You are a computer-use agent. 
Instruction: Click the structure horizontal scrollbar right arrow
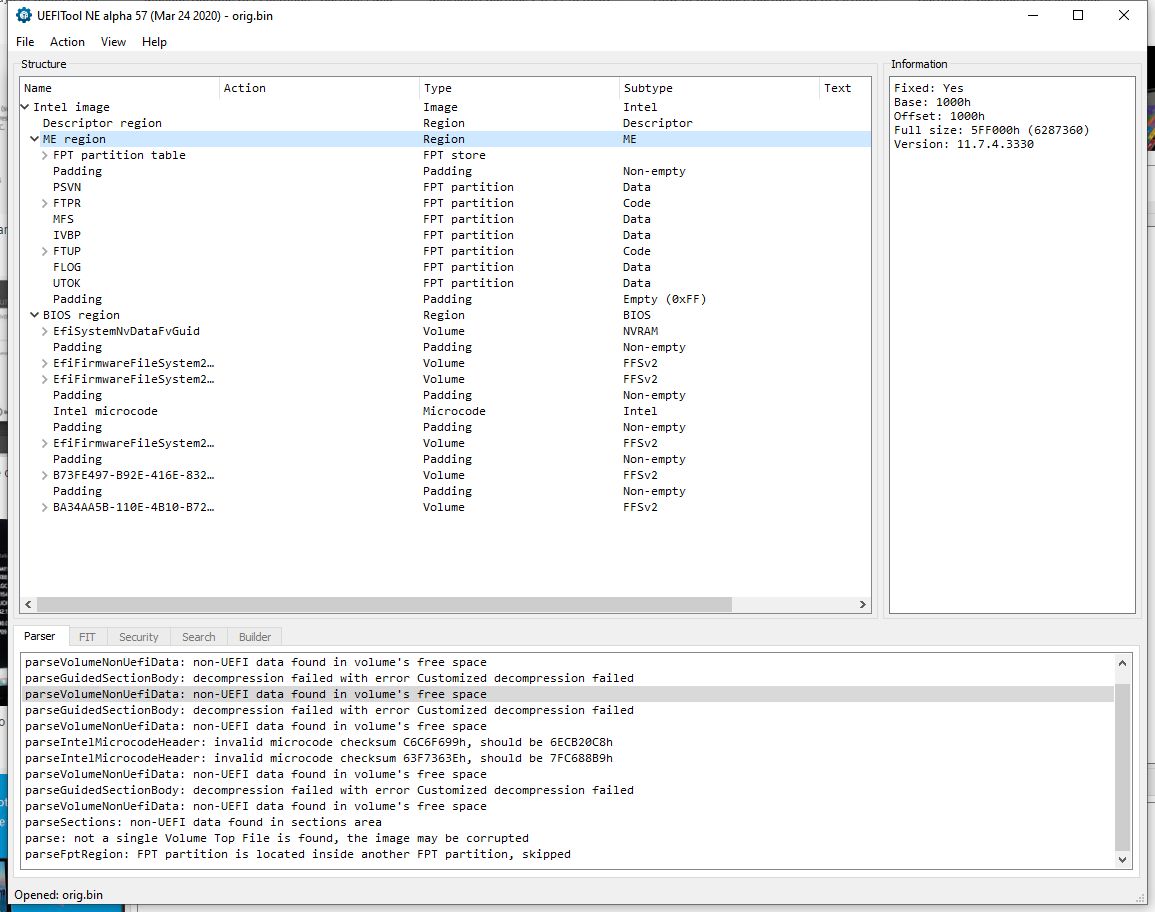[864, 605]
